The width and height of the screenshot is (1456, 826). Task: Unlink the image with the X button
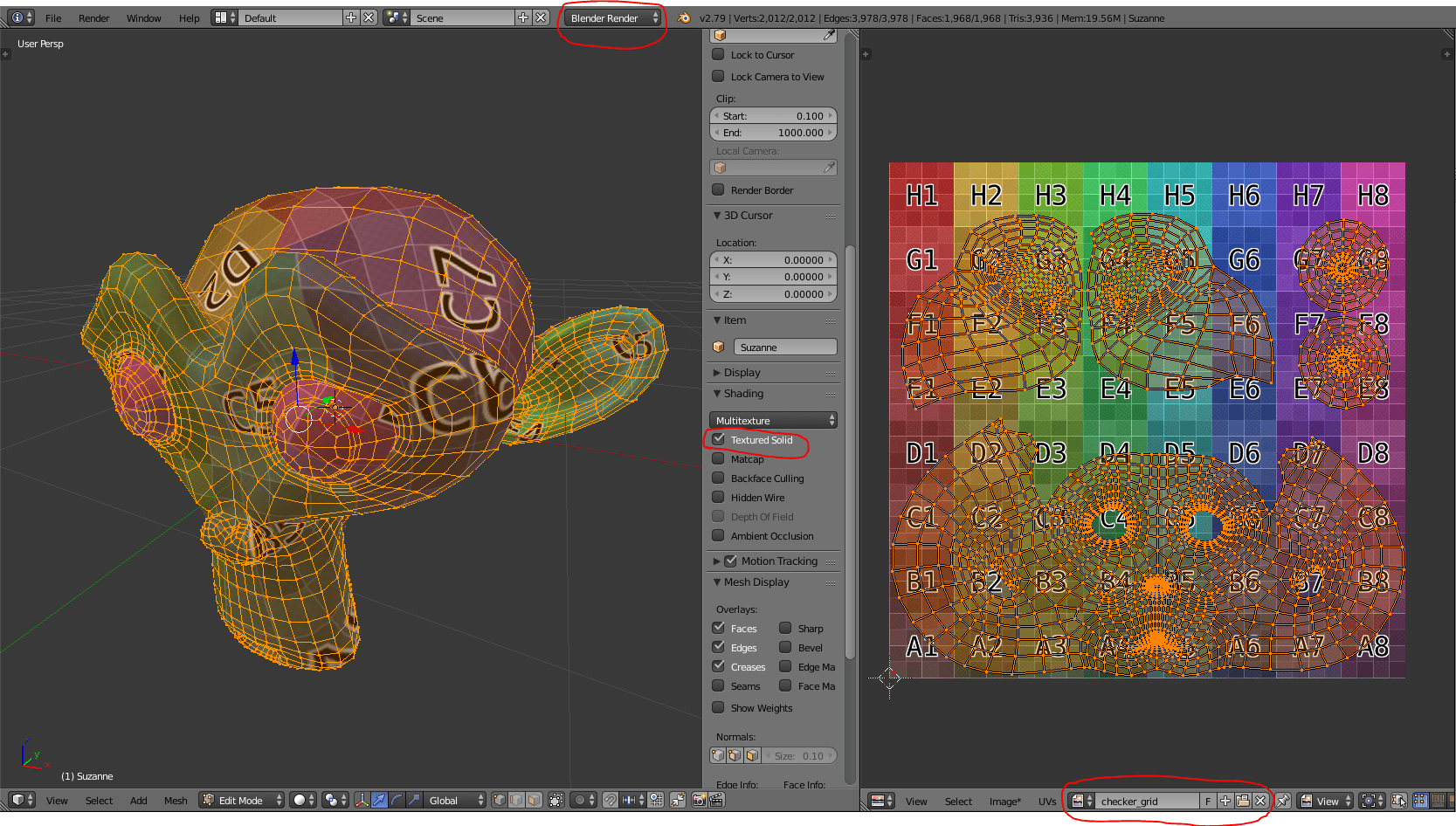click(x=1260, y=801)
